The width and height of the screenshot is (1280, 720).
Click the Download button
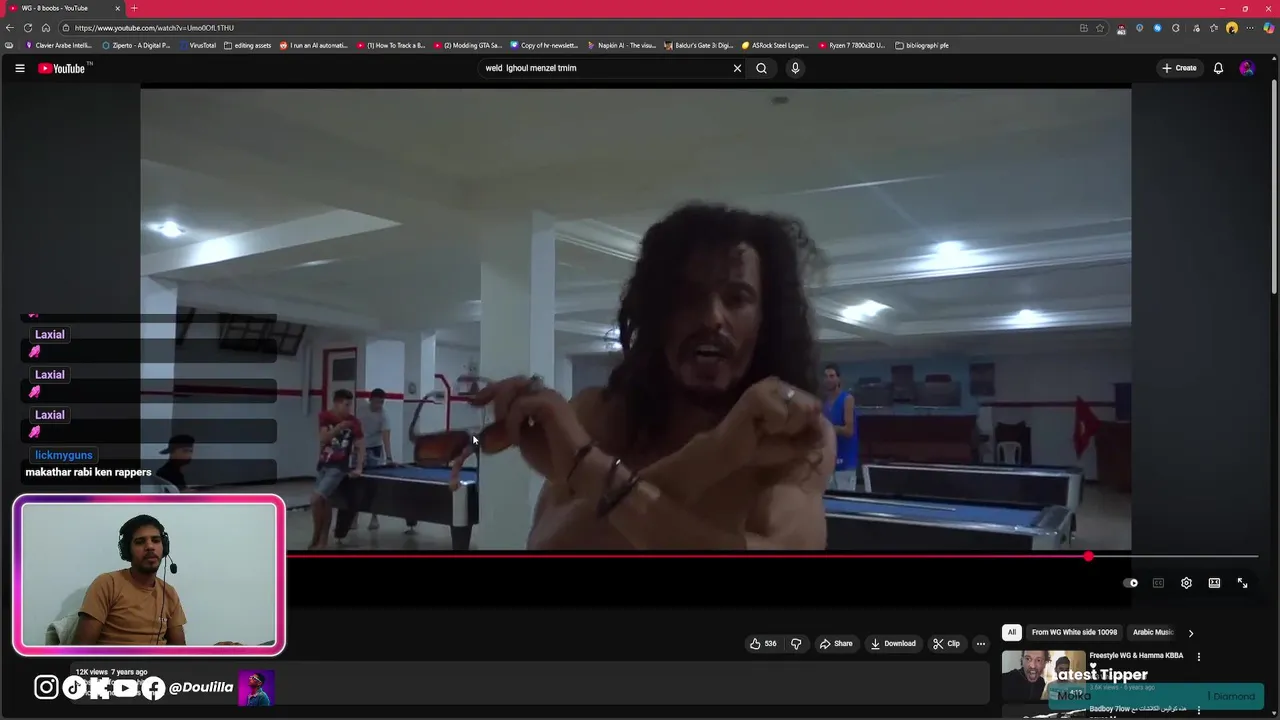point(893,643)
